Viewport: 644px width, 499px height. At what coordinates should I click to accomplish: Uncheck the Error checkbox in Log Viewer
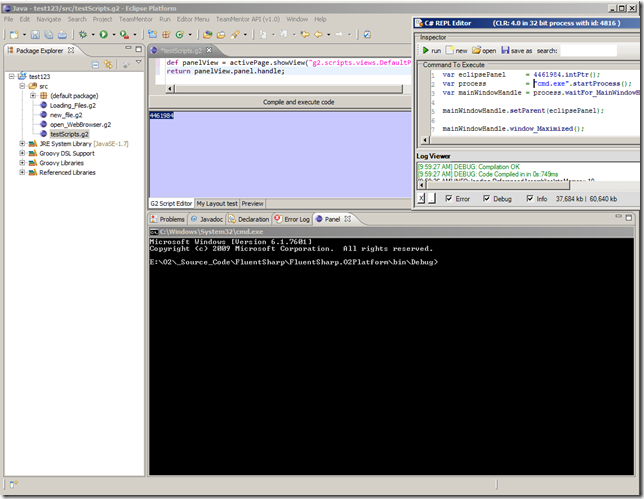[x=447, y=198]
